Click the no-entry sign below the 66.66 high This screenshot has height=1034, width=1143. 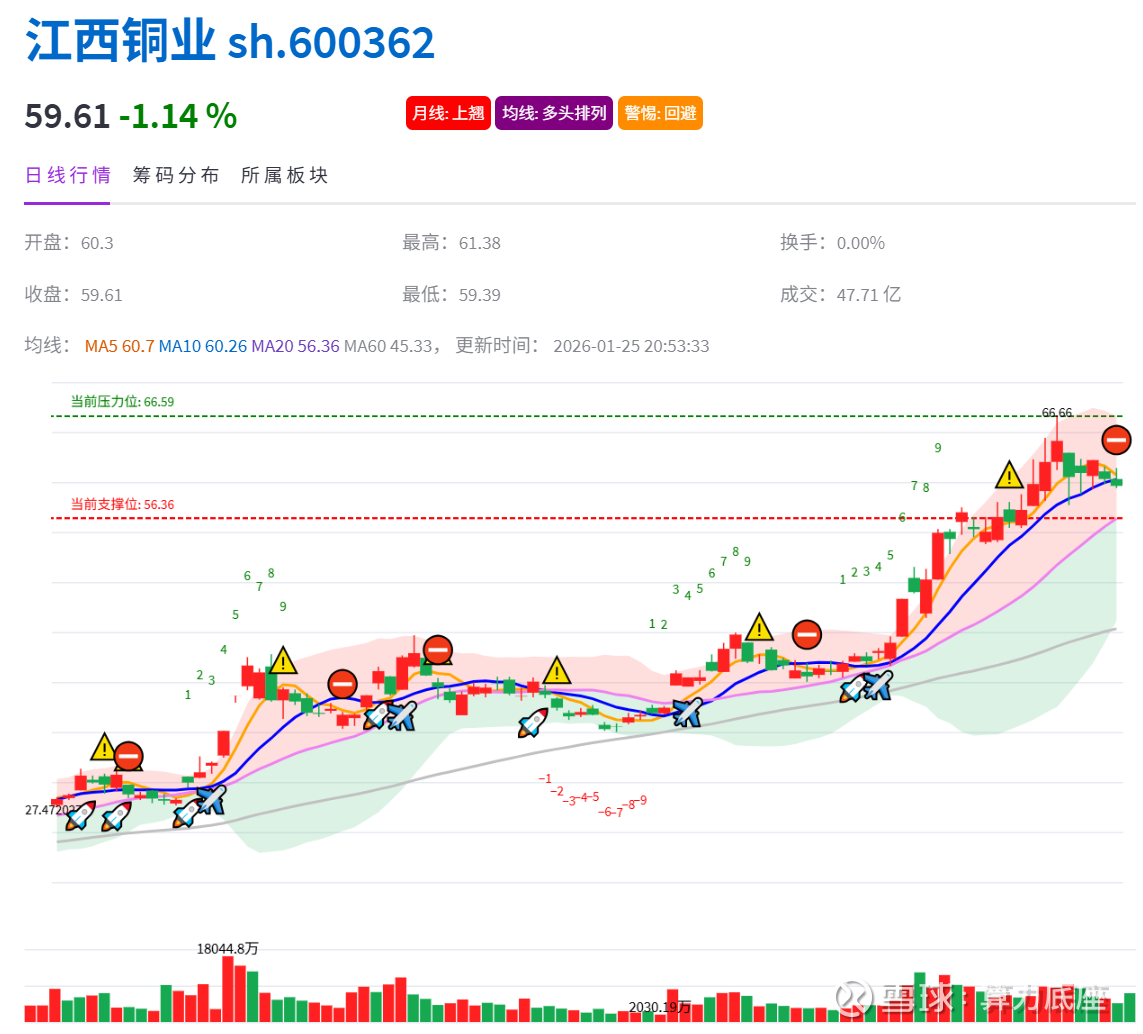point(1116,440)
